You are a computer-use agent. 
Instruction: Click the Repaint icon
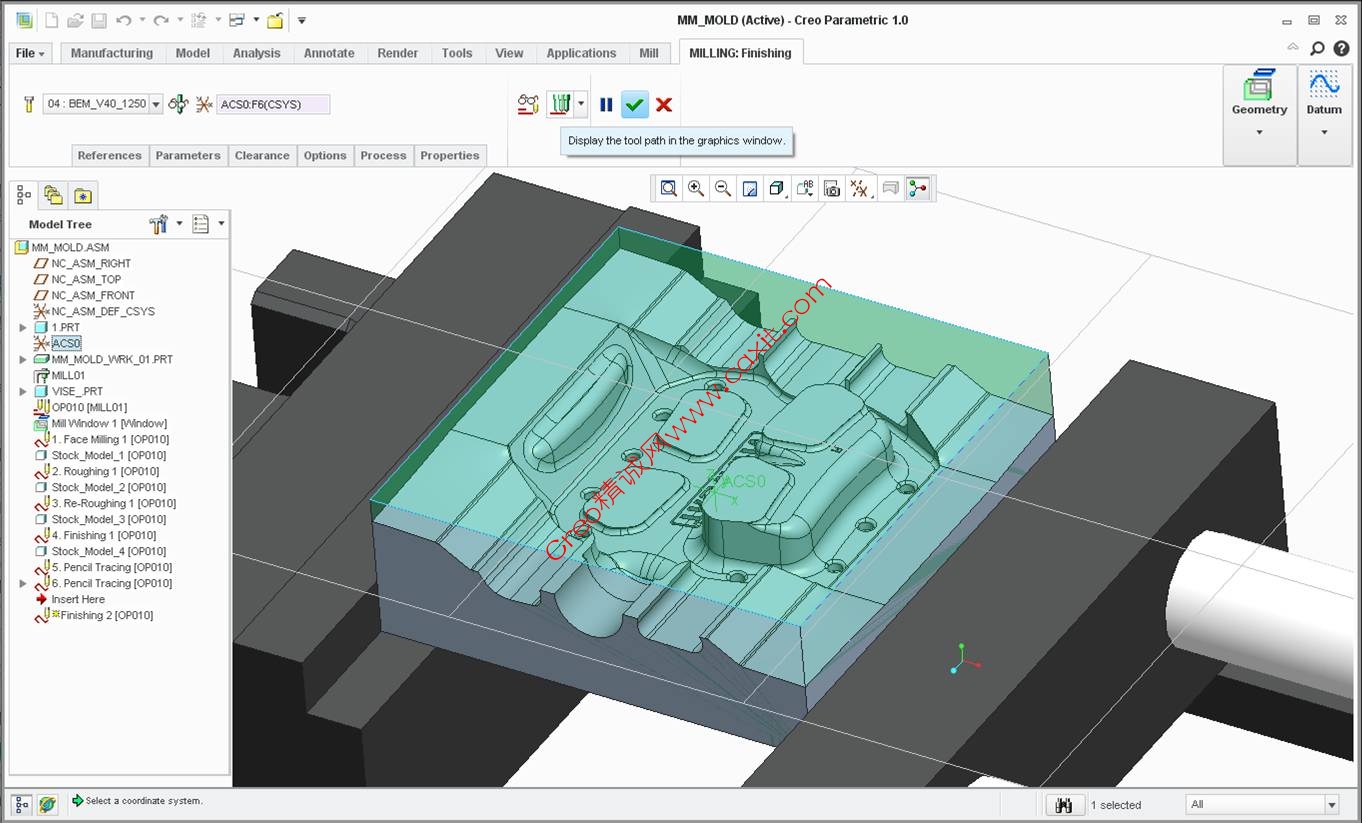click(x=750, y=188)
